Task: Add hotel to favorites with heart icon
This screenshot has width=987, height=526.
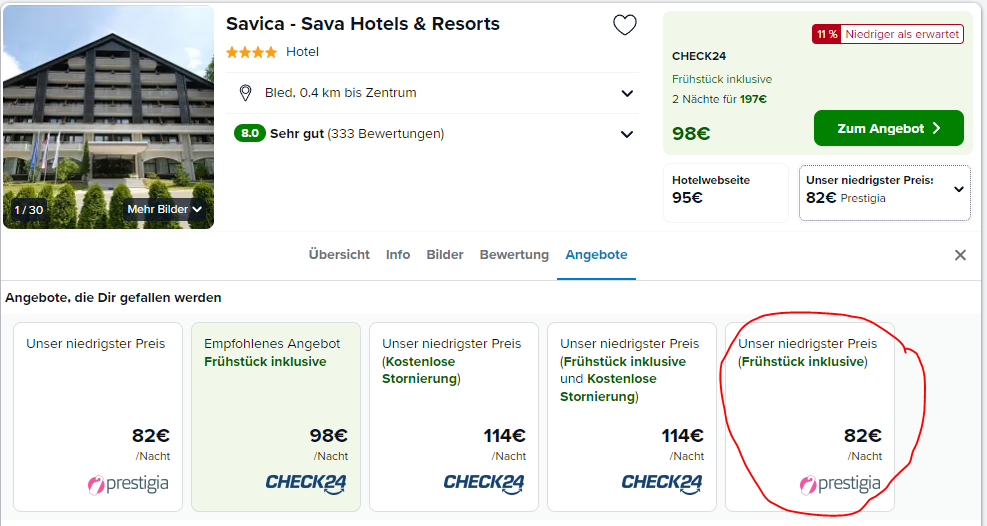Action: pyautogui.click(x=624, y=25)
